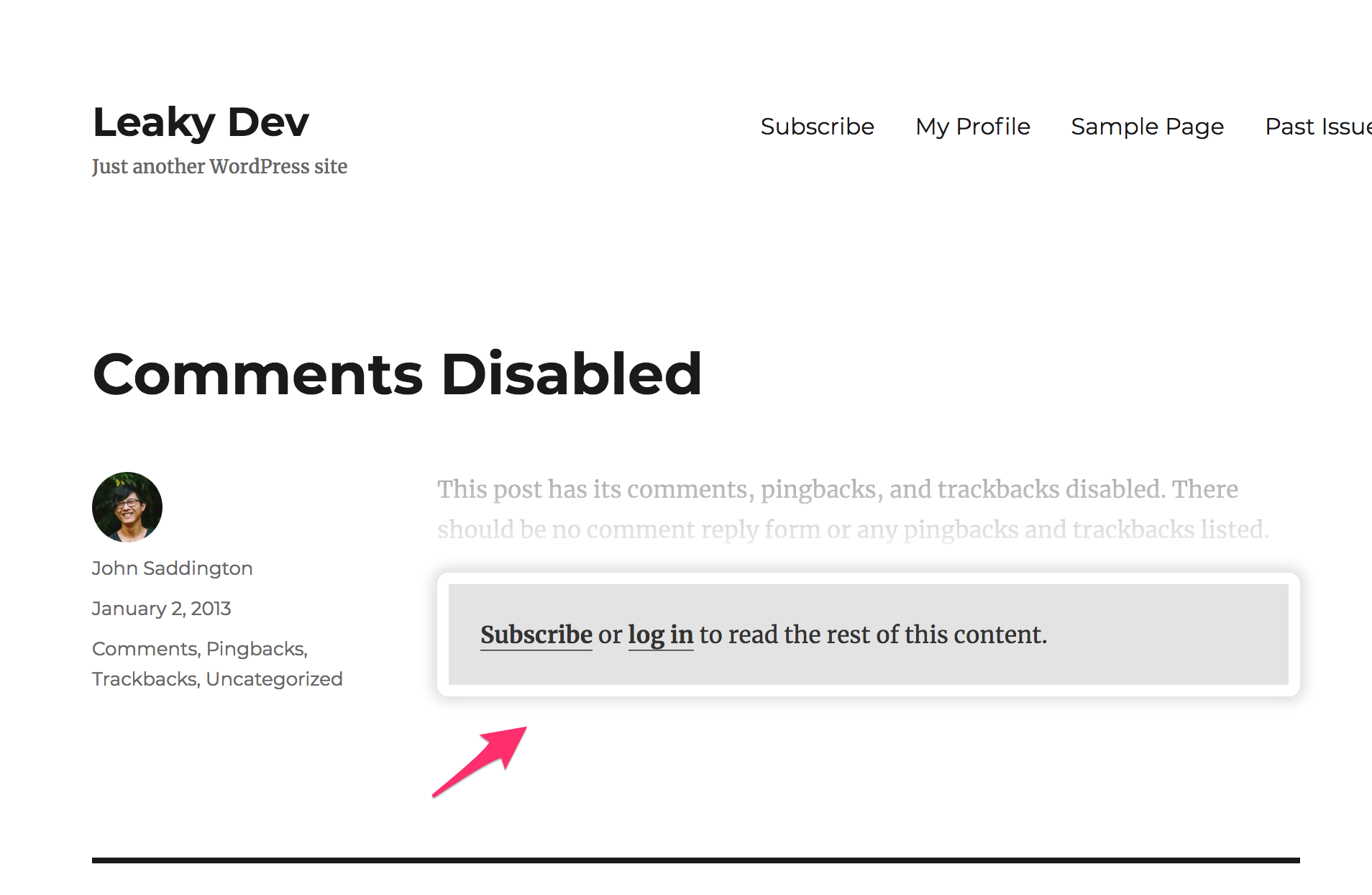Open the Subscribe menu item

[x=817, y=127]
